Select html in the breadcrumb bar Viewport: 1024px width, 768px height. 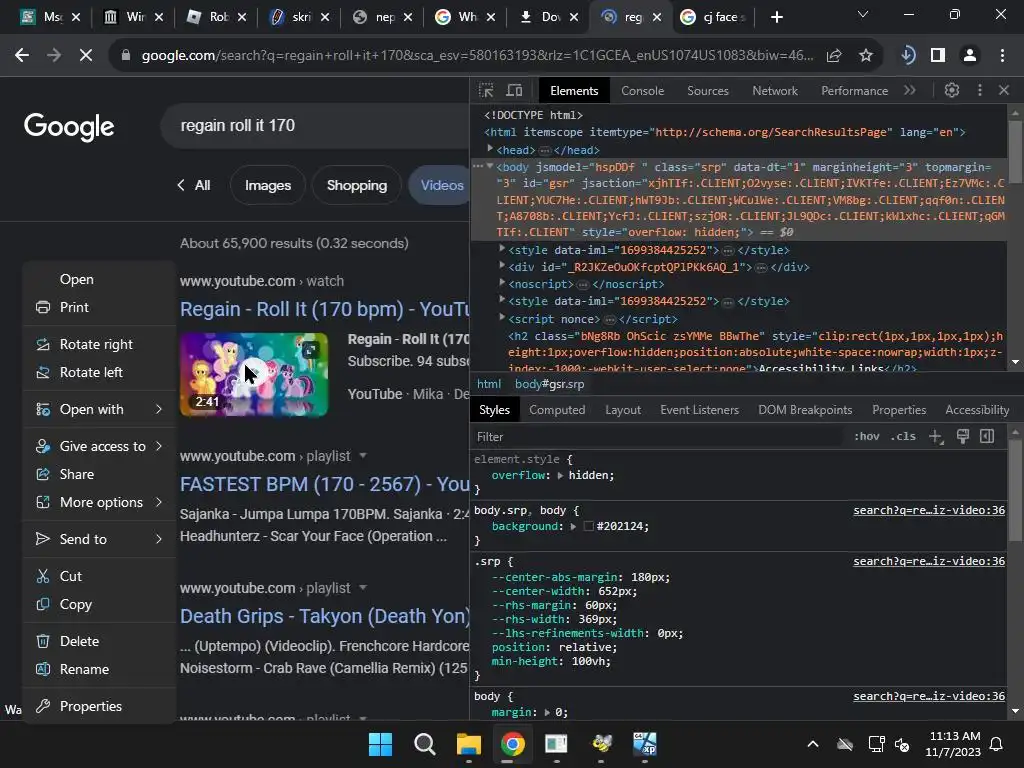coord(488,384)
